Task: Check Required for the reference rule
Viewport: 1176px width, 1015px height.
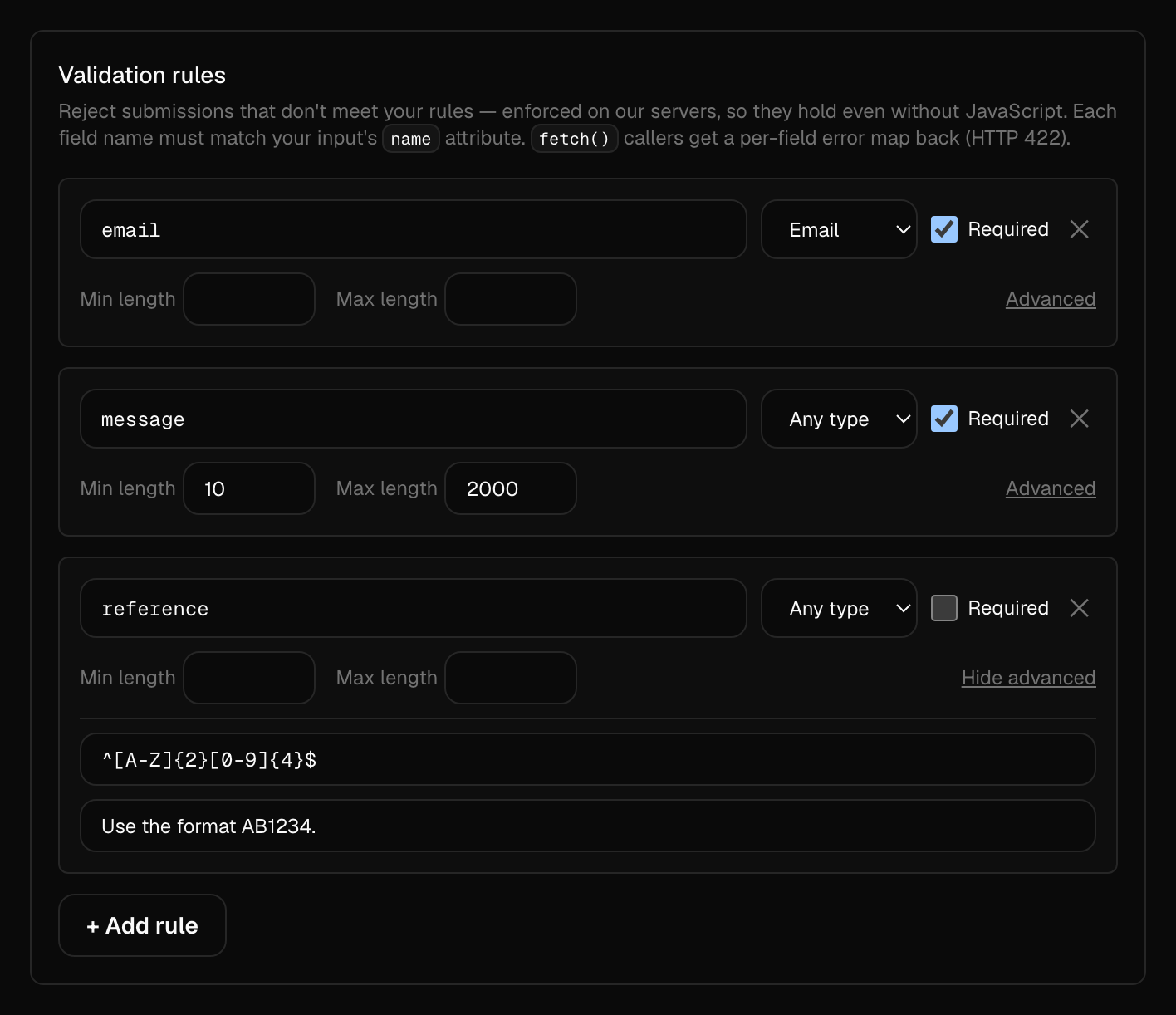Action: click(x=944, y=608)
